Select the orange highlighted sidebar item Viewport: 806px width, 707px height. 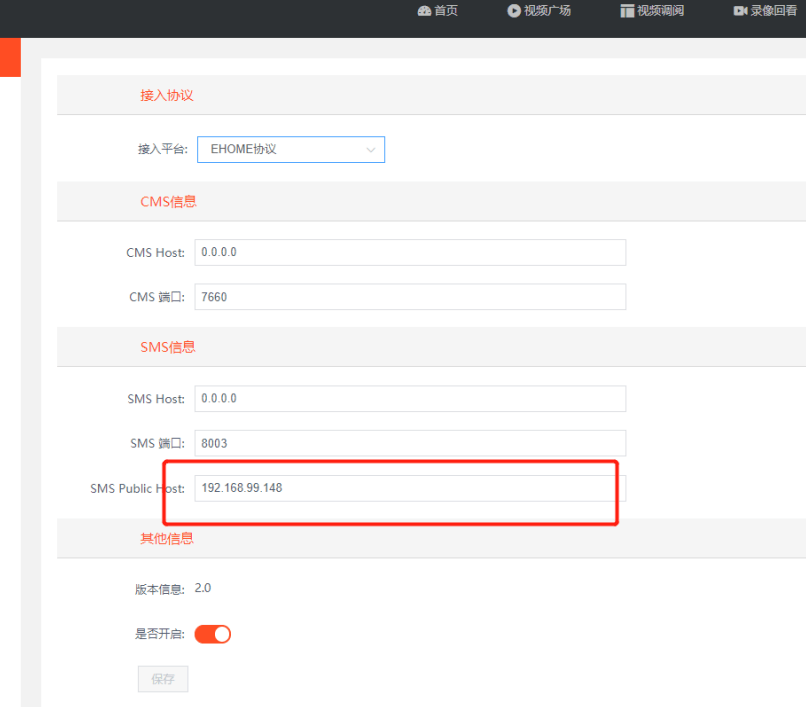(x=10, y=57)
